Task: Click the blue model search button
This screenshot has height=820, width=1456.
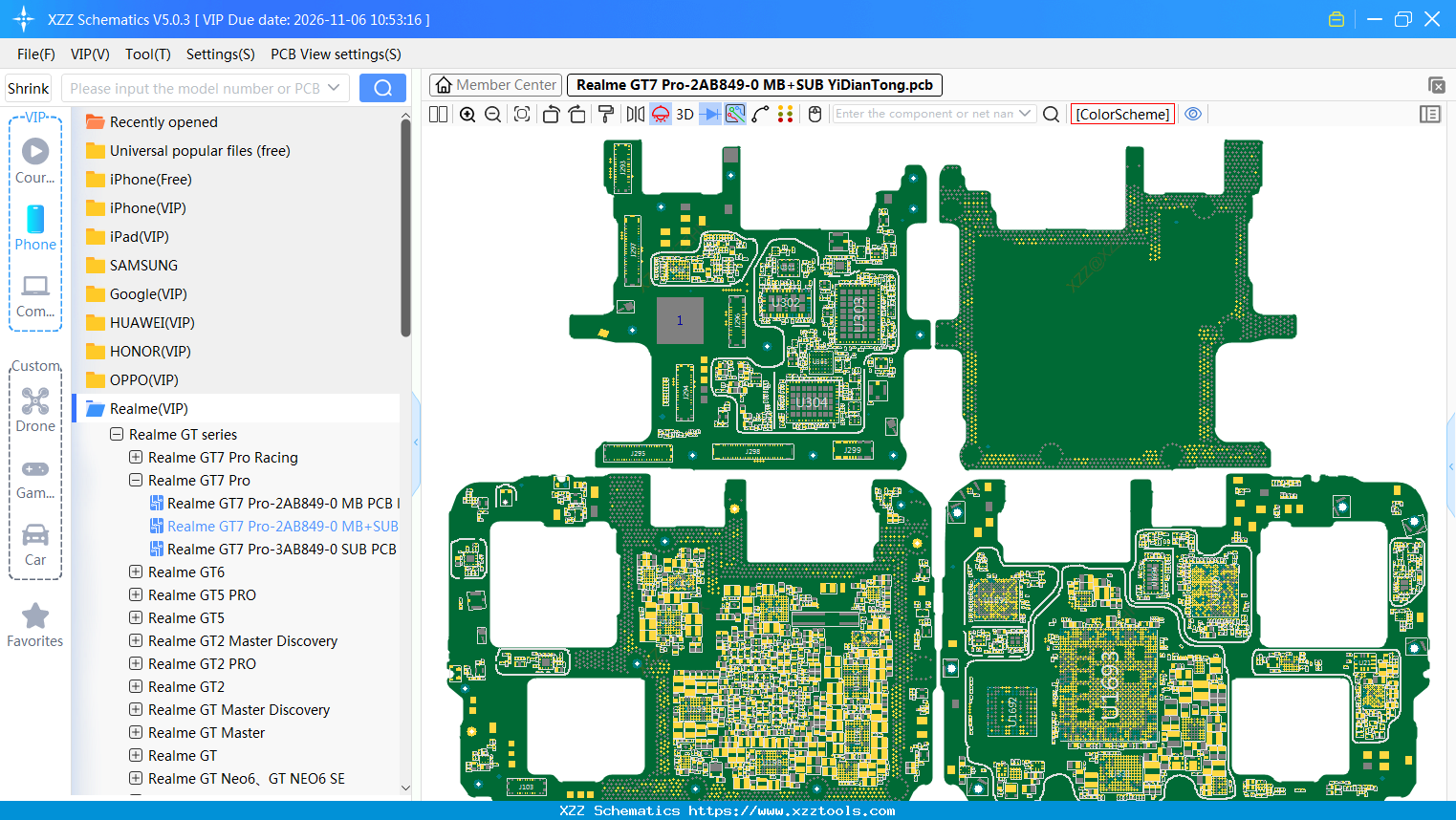Action: [x=382, y=88]
